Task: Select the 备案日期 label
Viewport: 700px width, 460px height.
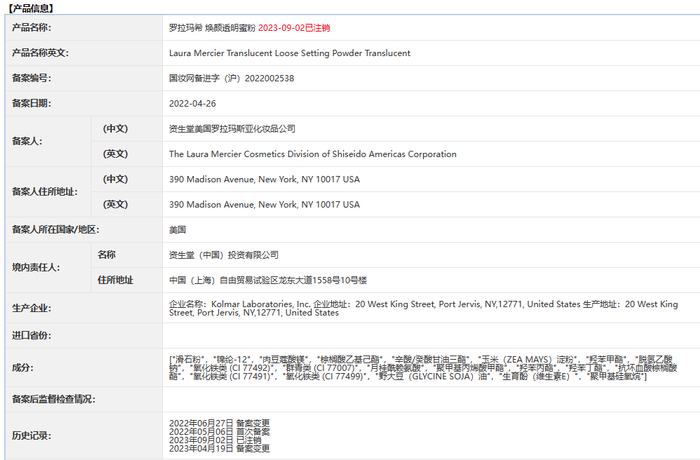Action: click(31, 103)
